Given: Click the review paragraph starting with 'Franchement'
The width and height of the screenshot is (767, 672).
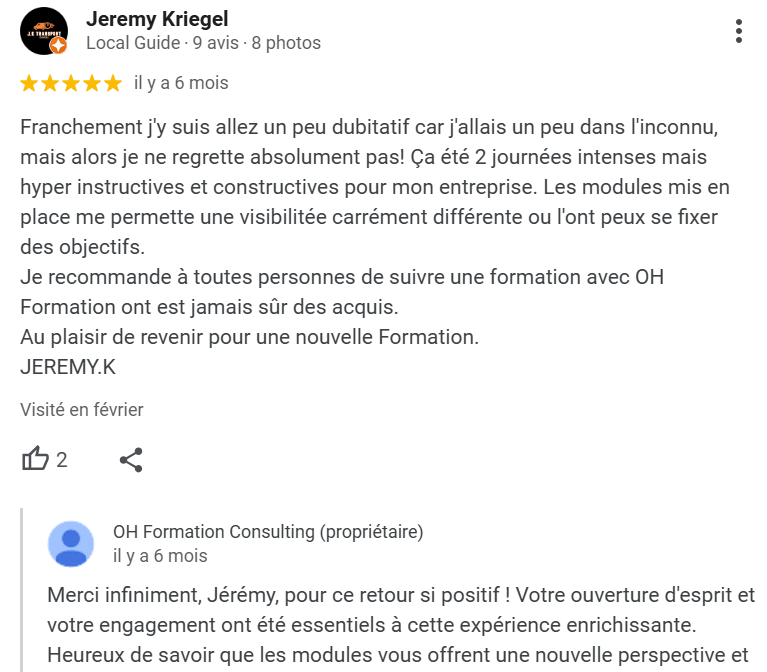Looking at the screenshot, I should coord(376,187).
